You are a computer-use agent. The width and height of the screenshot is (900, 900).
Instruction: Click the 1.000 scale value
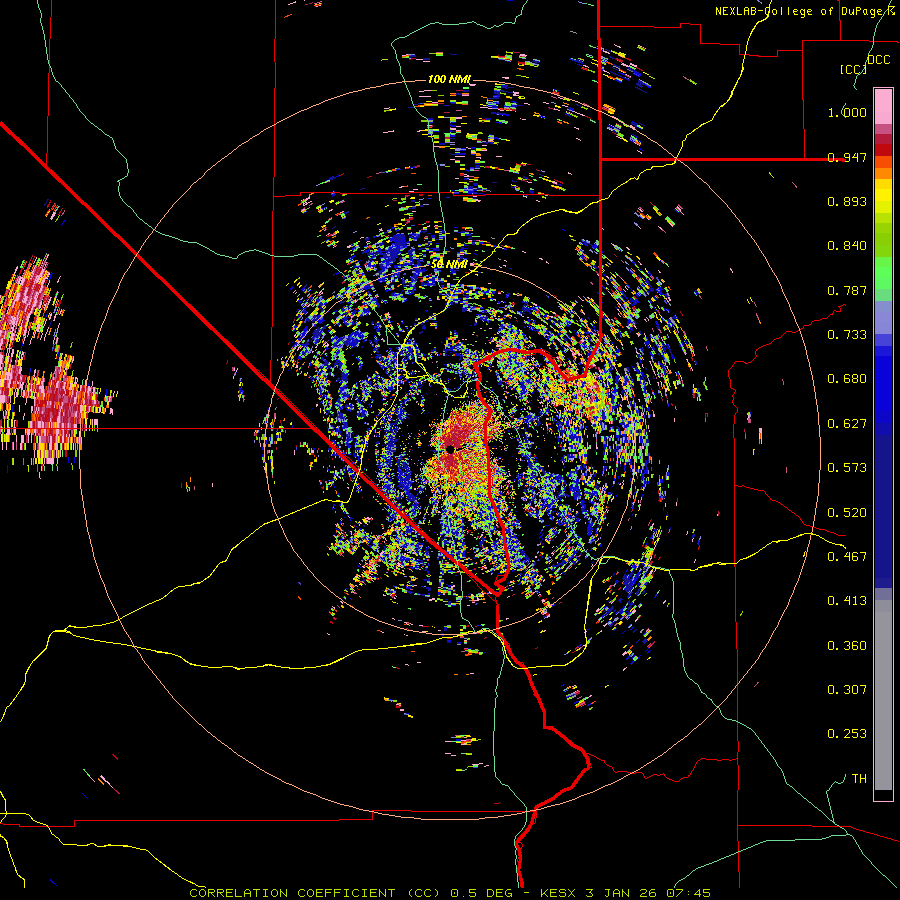847,112
